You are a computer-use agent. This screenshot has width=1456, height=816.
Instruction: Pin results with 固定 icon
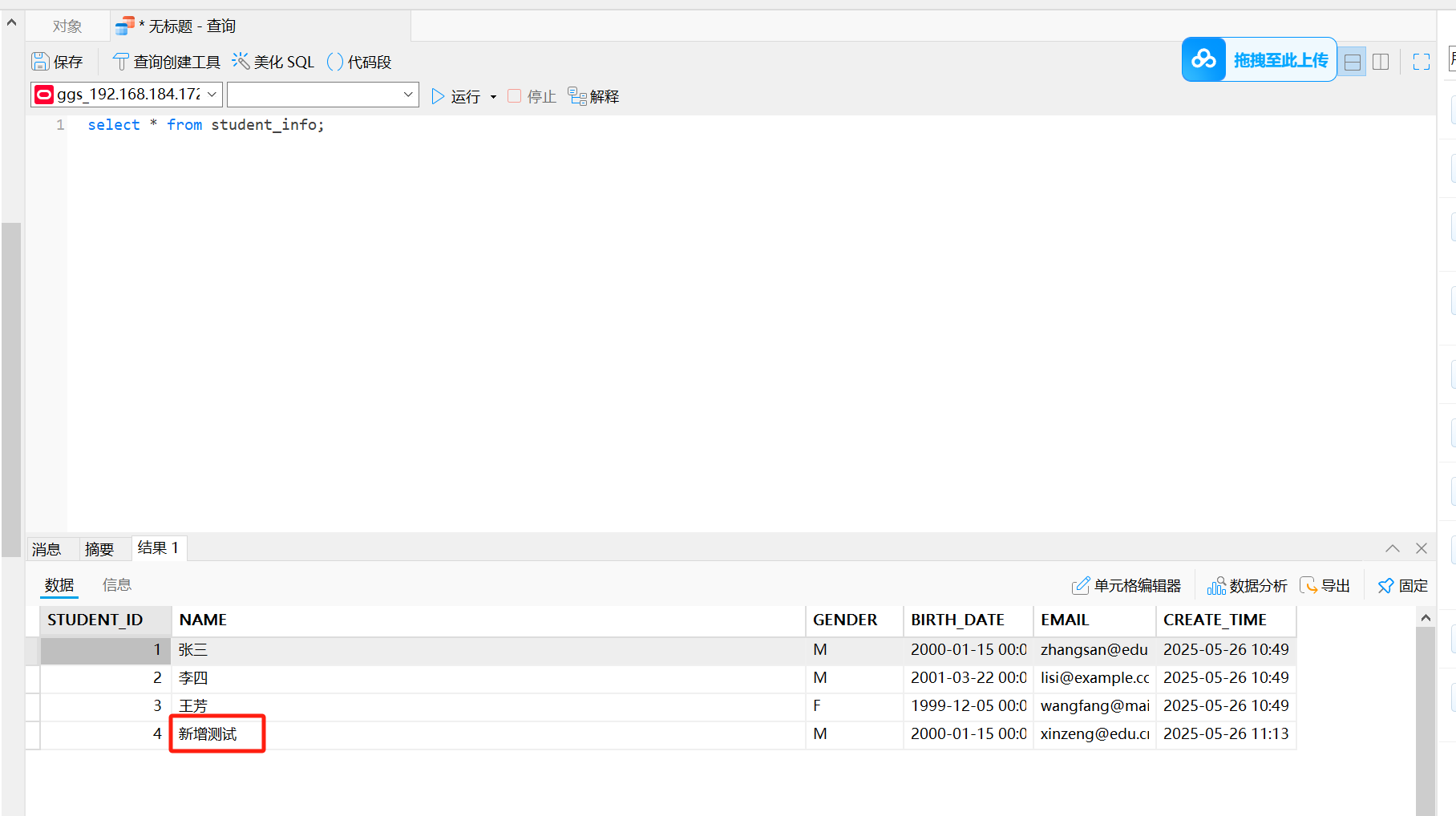tap(1385, 586)
